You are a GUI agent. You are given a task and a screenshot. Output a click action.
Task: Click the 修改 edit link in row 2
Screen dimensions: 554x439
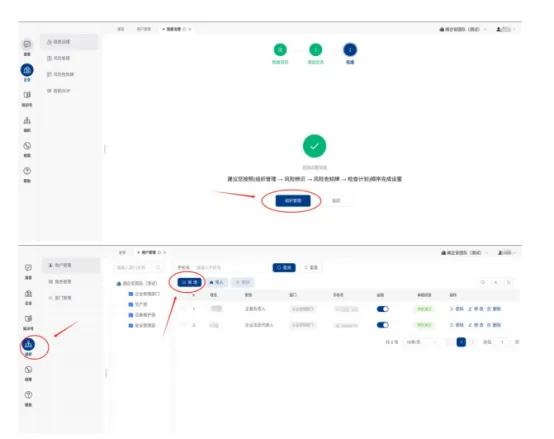click(x=476, y=325)
